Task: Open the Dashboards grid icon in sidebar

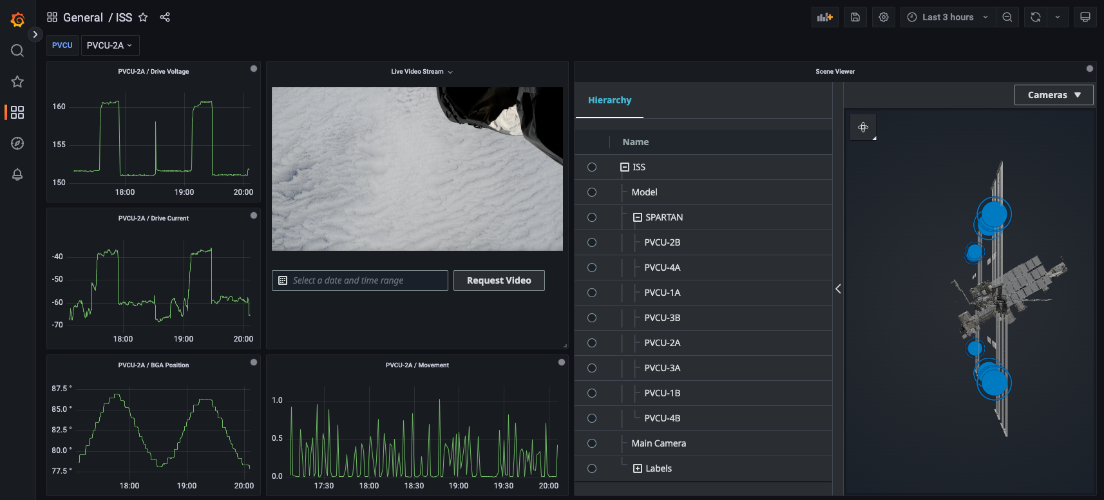Action: tap(18, 113)
